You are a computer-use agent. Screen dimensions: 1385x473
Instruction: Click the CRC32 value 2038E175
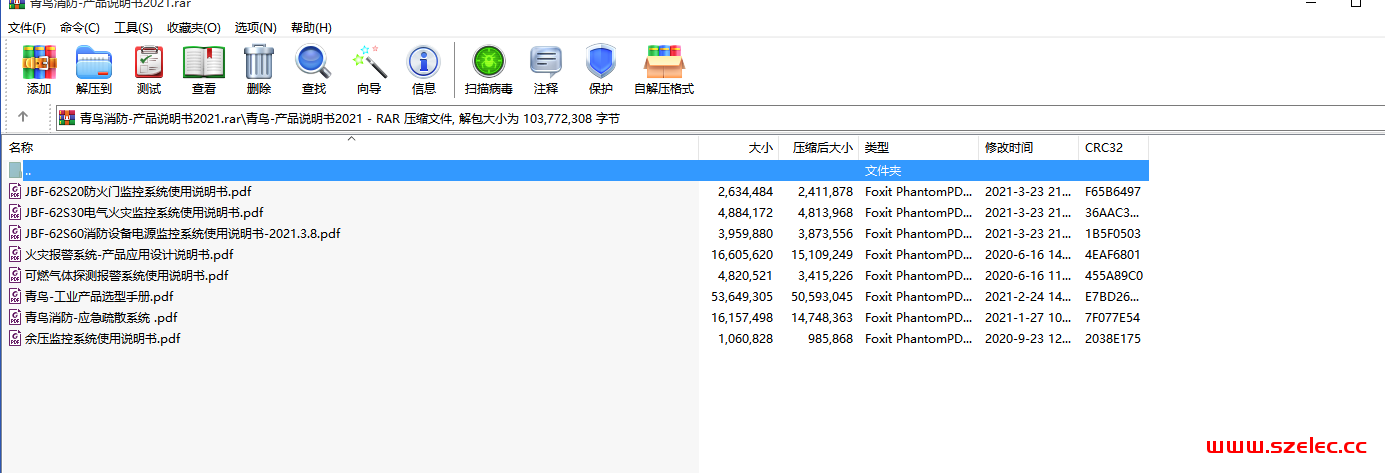point(1113,338)
